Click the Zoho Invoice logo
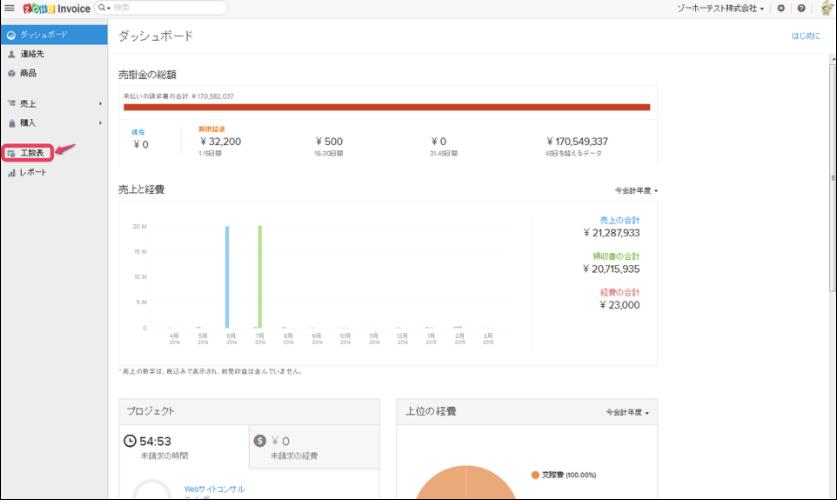The width and height of the screenshot is (837, 500). click(57, 9)
